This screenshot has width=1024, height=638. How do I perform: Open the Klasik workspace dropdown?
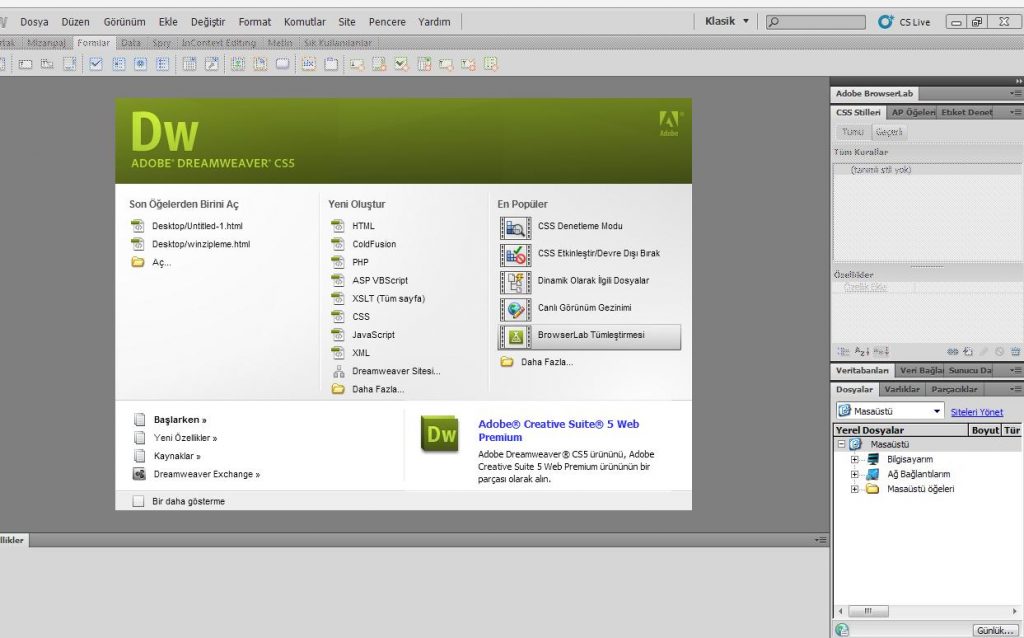[x=745, y=21]
